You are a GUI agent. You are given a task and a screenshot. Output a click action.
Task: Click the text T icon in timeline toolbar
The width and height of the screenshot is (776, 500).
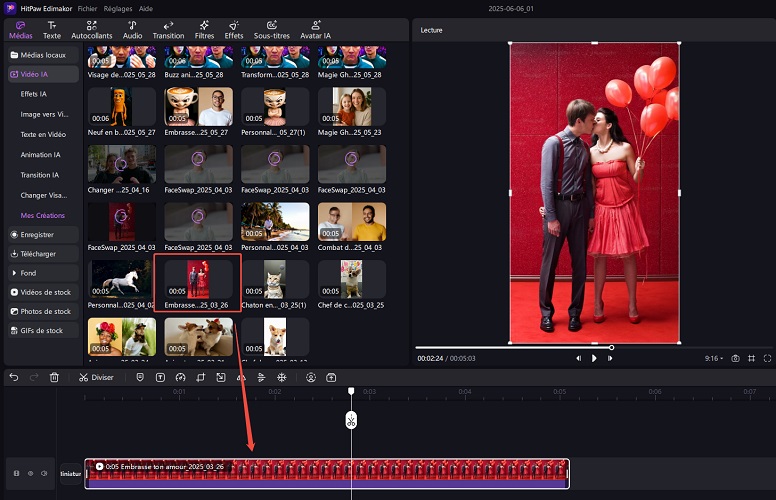point(160,377)
